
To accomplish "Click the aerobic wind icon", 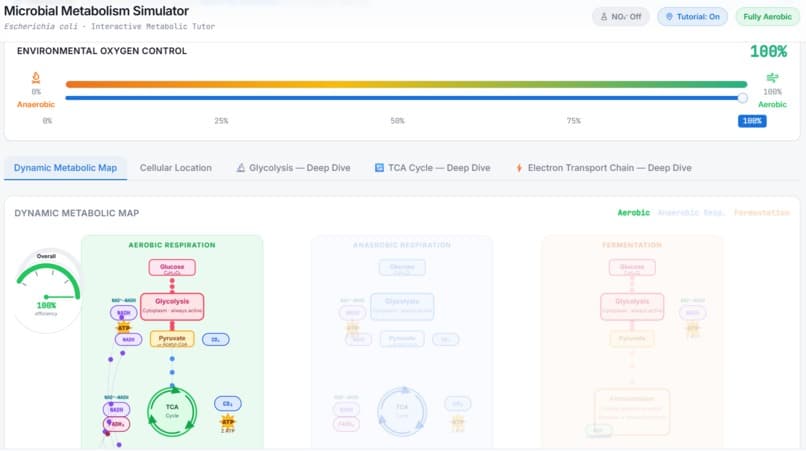I will [x=772, y=78].
